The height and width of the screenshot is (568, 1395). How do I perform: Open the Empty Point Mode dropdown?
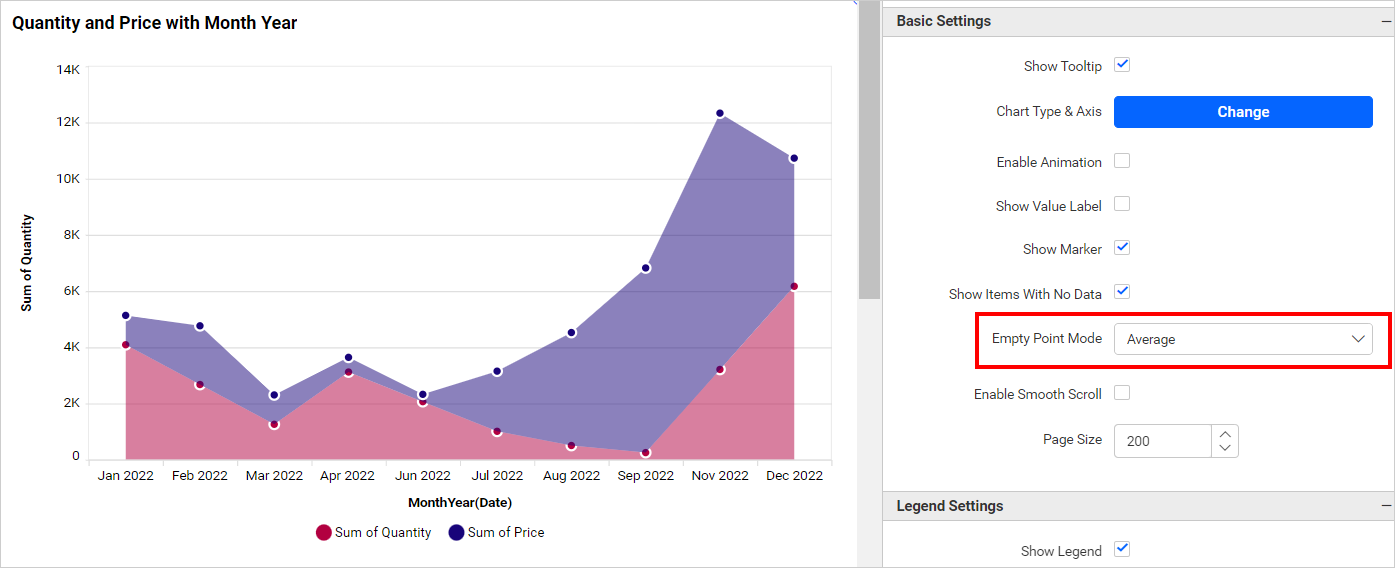1243,339
